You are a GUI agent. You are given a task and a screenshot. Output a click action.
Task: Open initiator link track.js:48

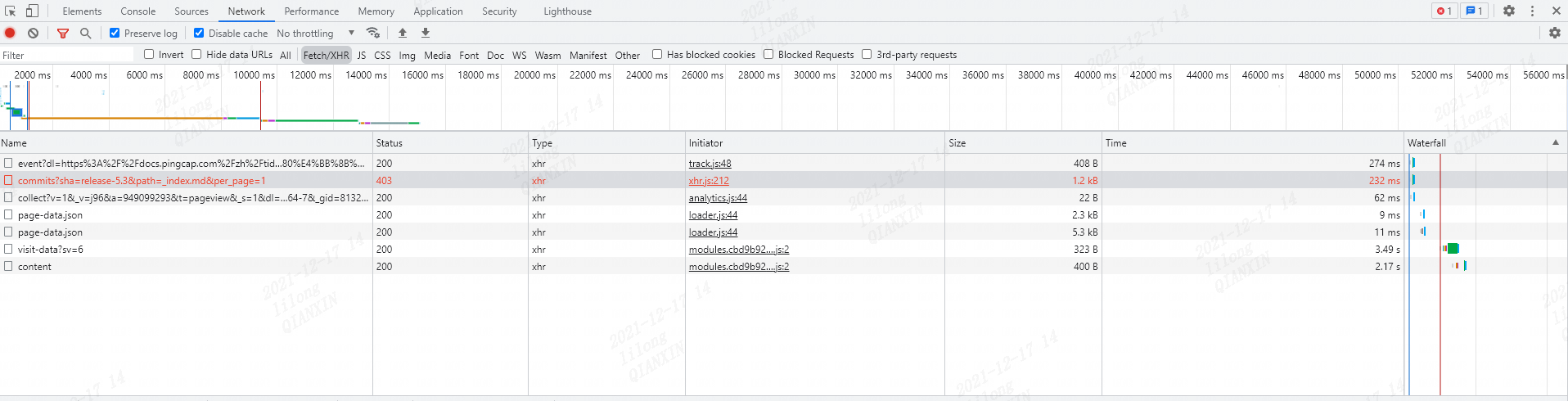pyautogui.click(x=710, y=164)
